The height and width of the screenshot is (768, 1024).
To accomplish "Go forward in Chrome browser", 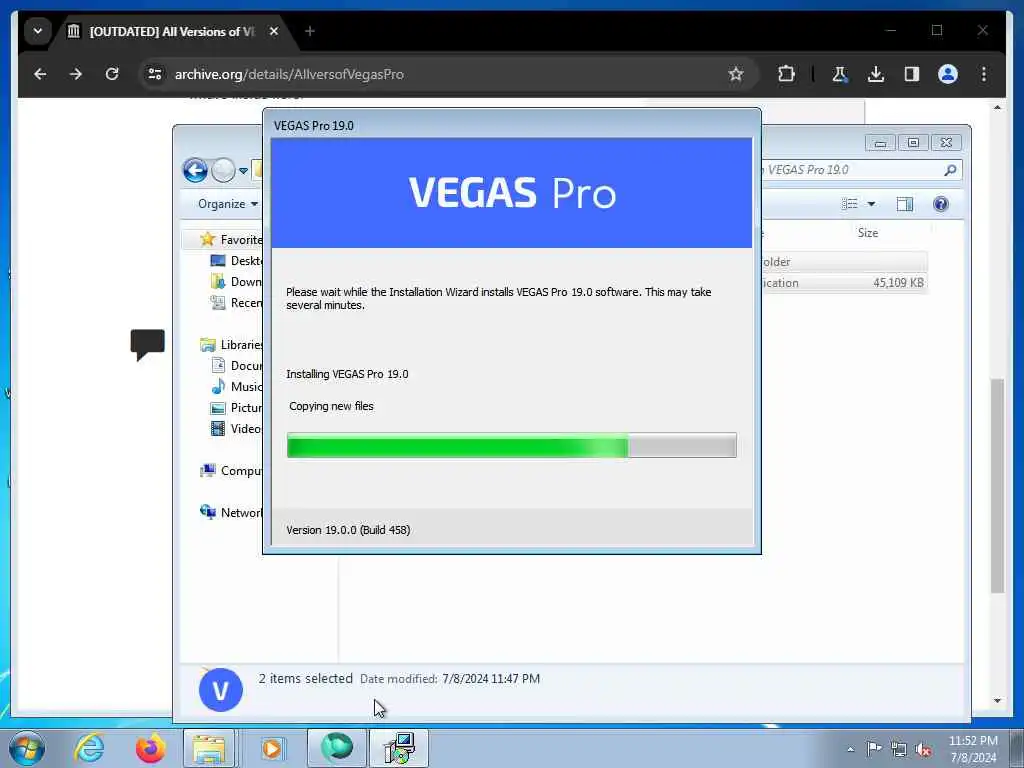I will [x=76, y=74].
